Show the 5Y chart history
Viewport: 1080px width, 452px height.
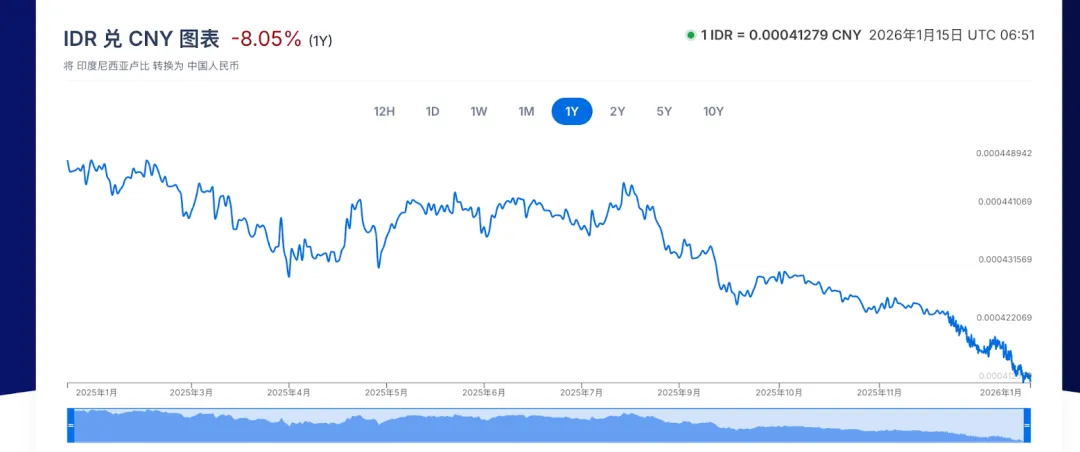point(664,111)
